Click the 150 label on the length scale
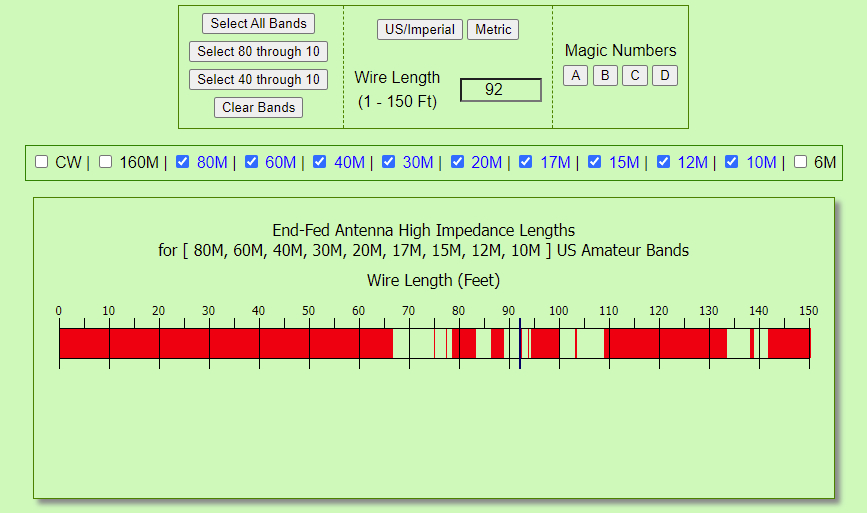The image size is (867, 513). tap(808, 311)
